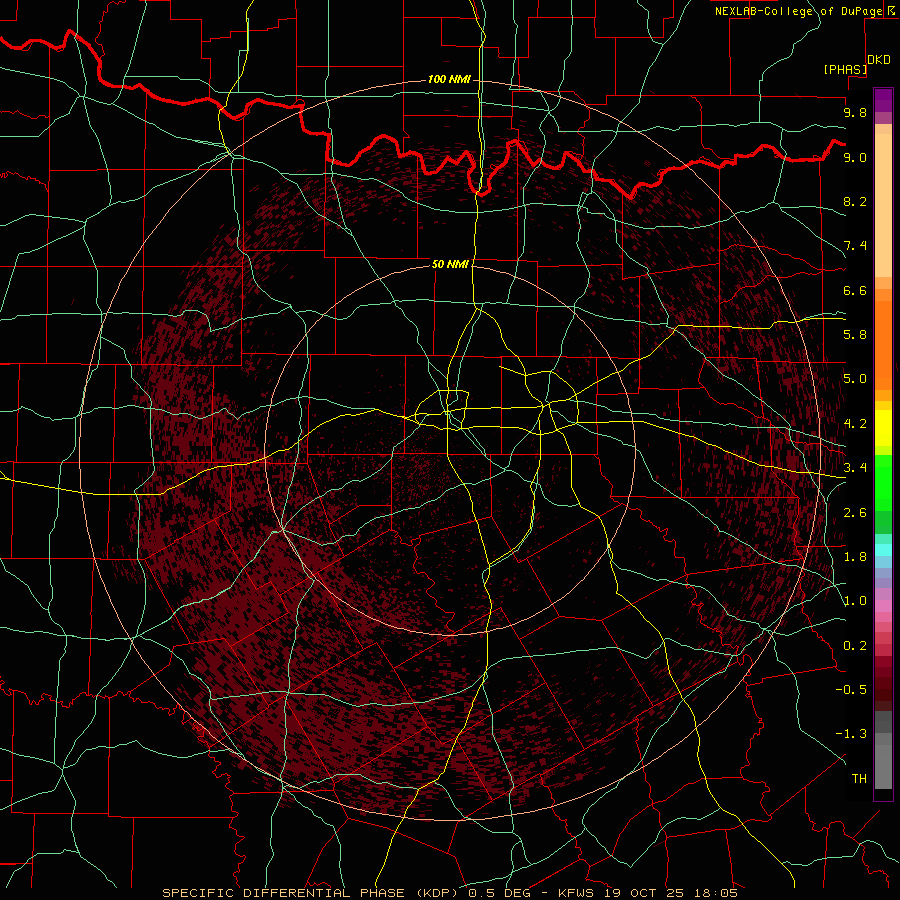
Task: Click the 50 NMI range ring label
Action: pyautogui.click(x=450, y=264)
